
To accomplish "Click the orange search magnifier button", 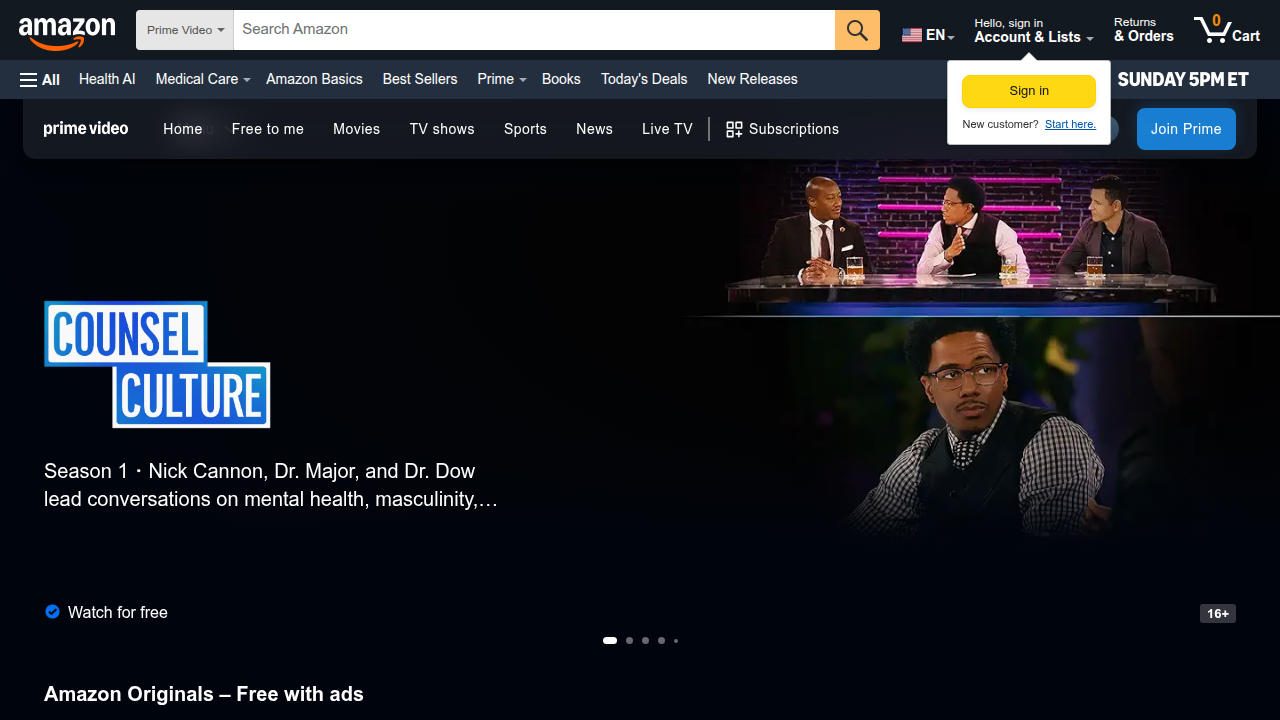I will (857, 30).
